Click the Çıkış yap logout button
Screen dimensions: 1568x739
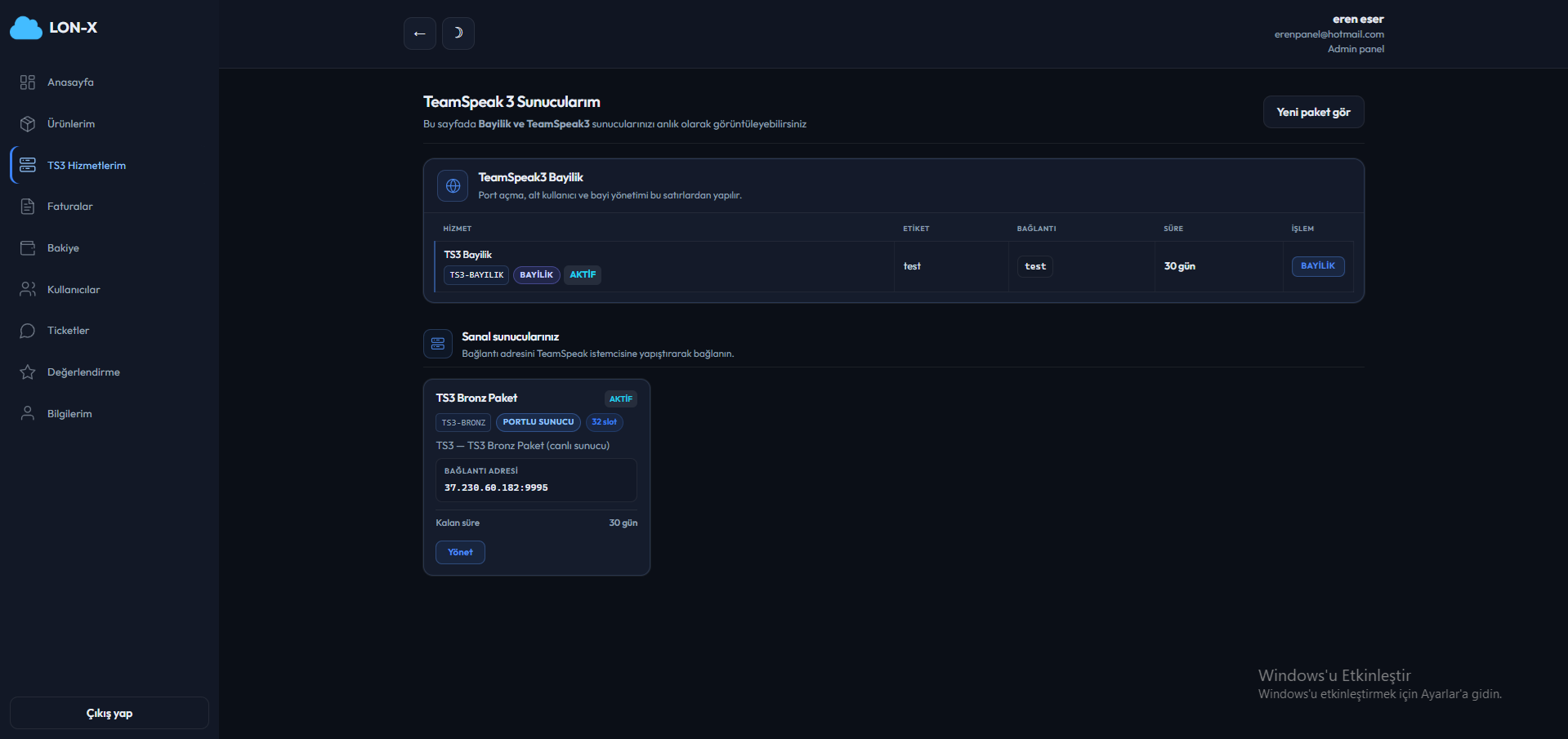click(109, 713)
